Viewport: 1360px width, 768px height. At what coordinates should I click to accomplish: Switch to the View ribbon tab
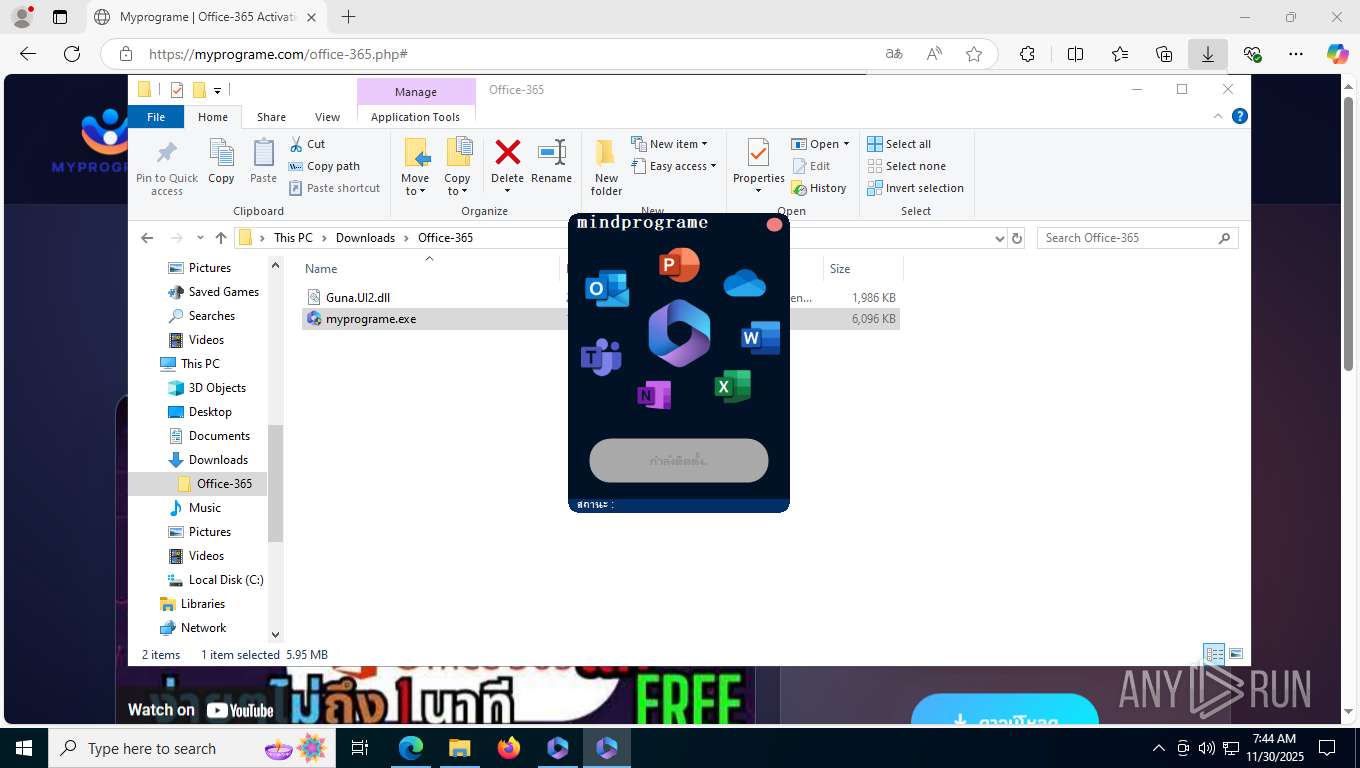click(327, 117)
